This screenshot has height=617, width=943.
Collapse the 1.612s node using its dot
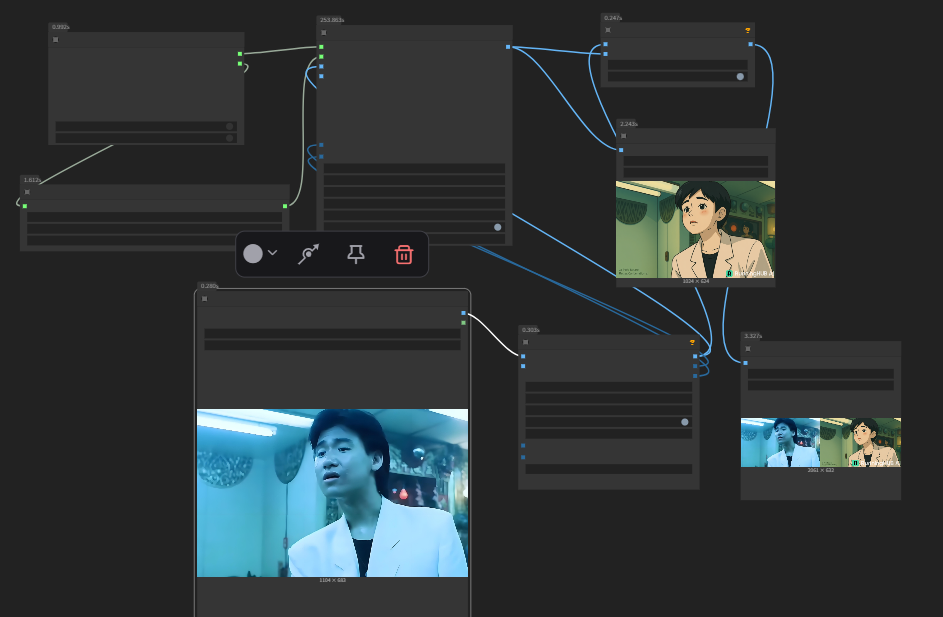pyautogui.click(x=27, y=192)
